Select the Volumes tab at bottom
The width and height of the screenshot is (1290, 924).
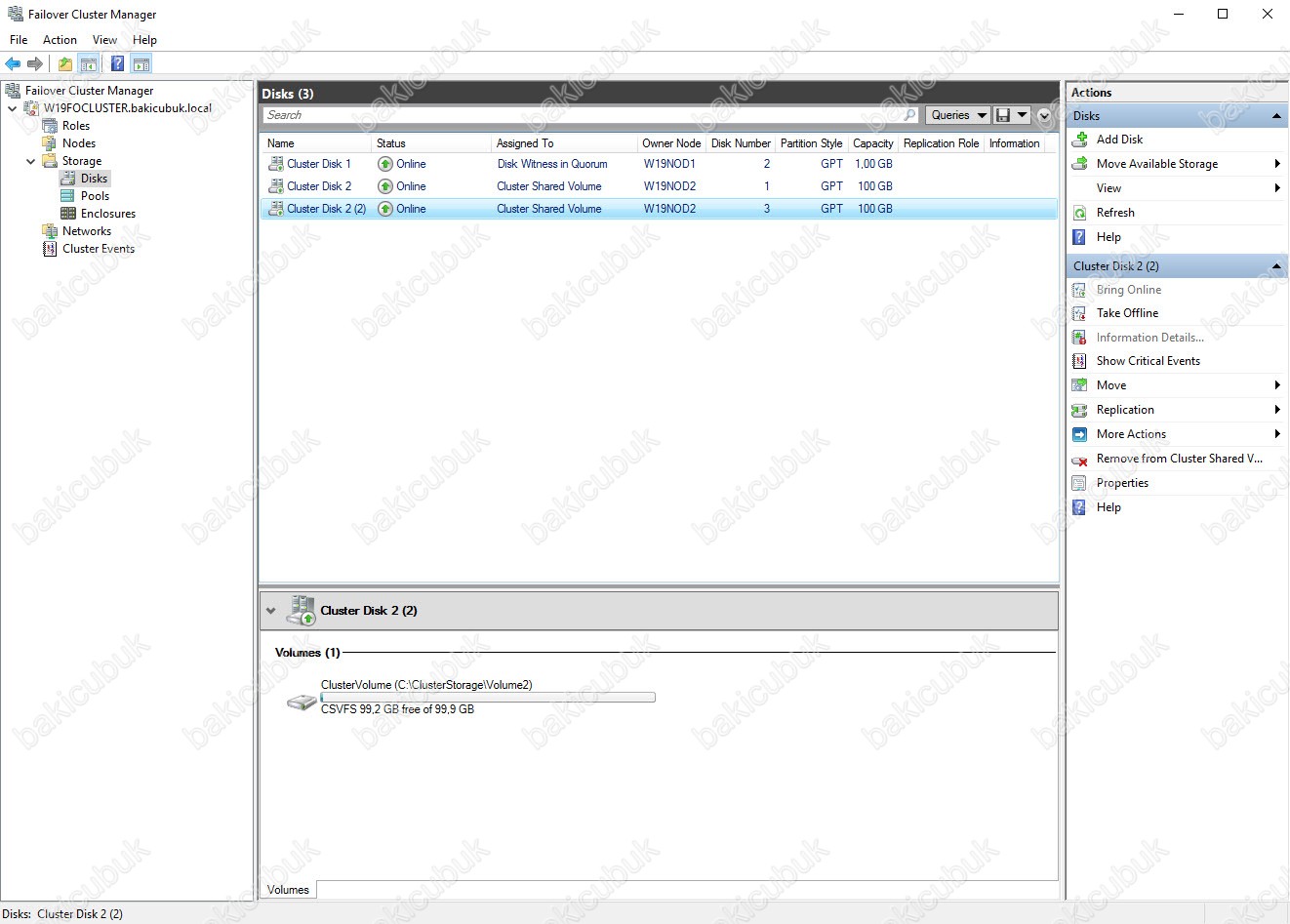click(x=288, y=890)
